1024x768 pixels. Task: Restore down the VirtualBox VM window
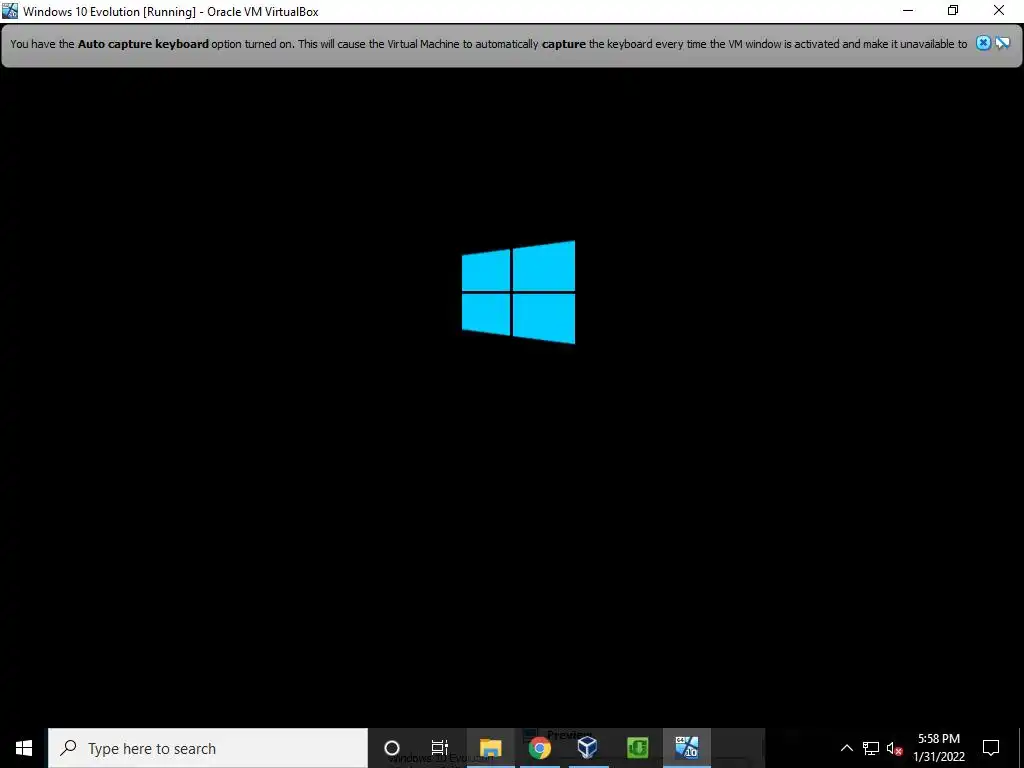click(x=953, y=11)
